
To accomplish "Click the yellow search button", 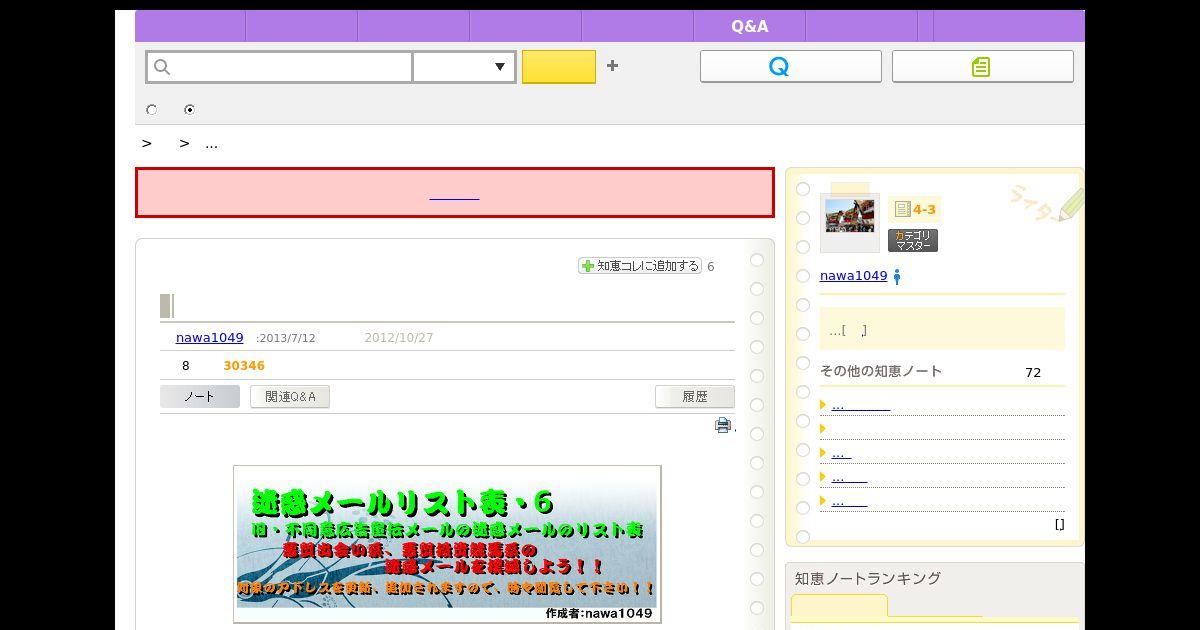I will point(559,67).
